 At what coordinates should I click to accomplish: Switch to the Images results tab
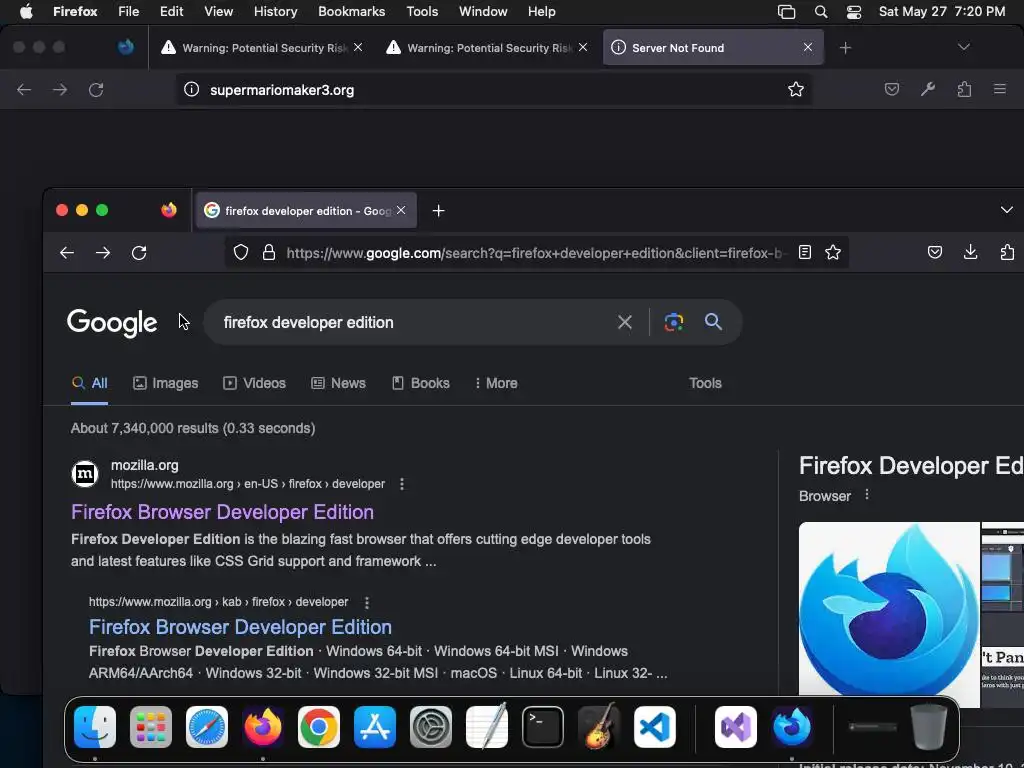coord(166,383)
